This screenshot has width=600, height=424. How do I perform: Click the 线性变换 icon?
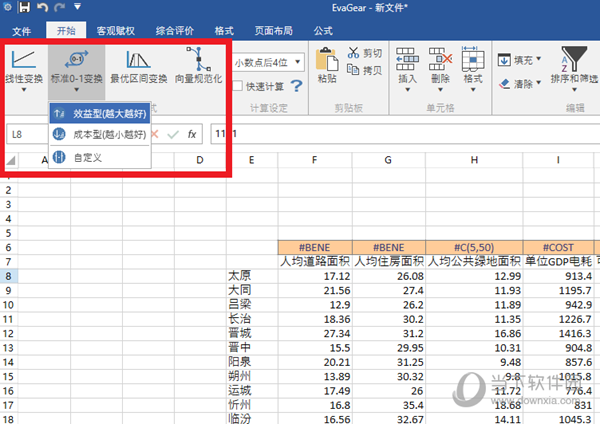point(24,59)
